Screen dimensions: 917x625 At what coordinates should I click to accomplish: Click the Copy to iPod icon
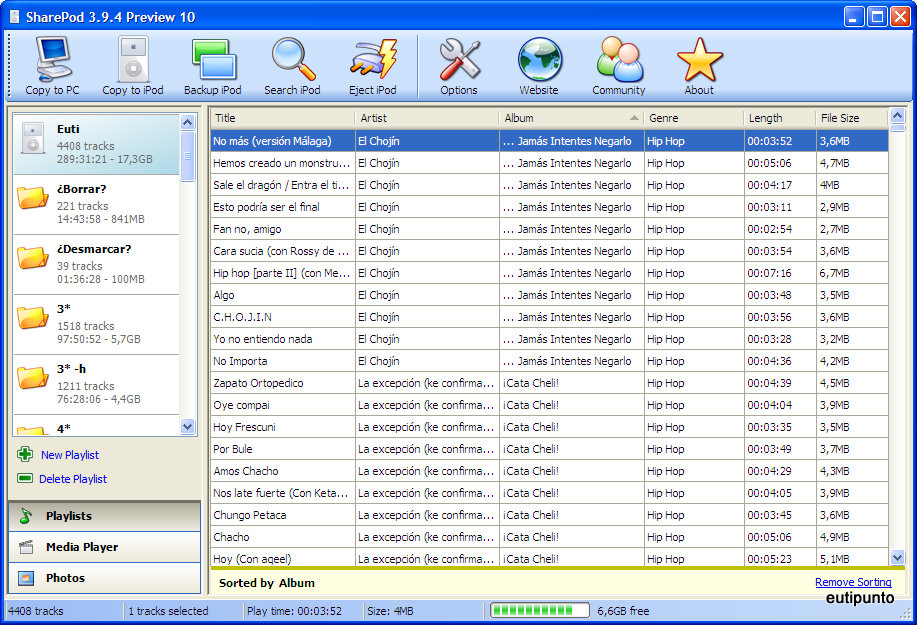click(133, 58)
